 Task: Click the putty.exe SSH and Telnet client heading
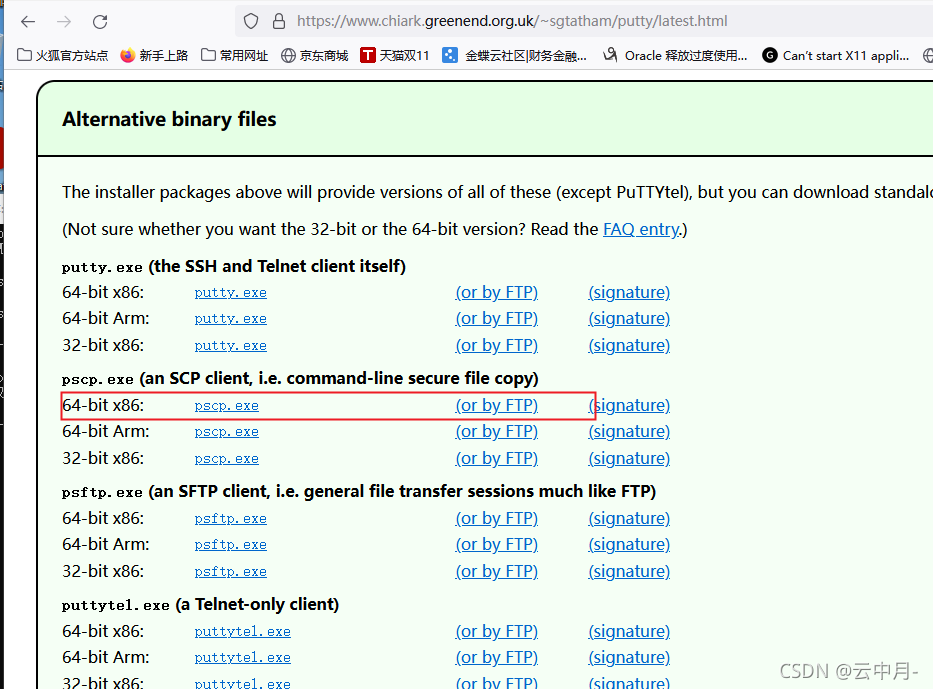click(x=234, y=266)
